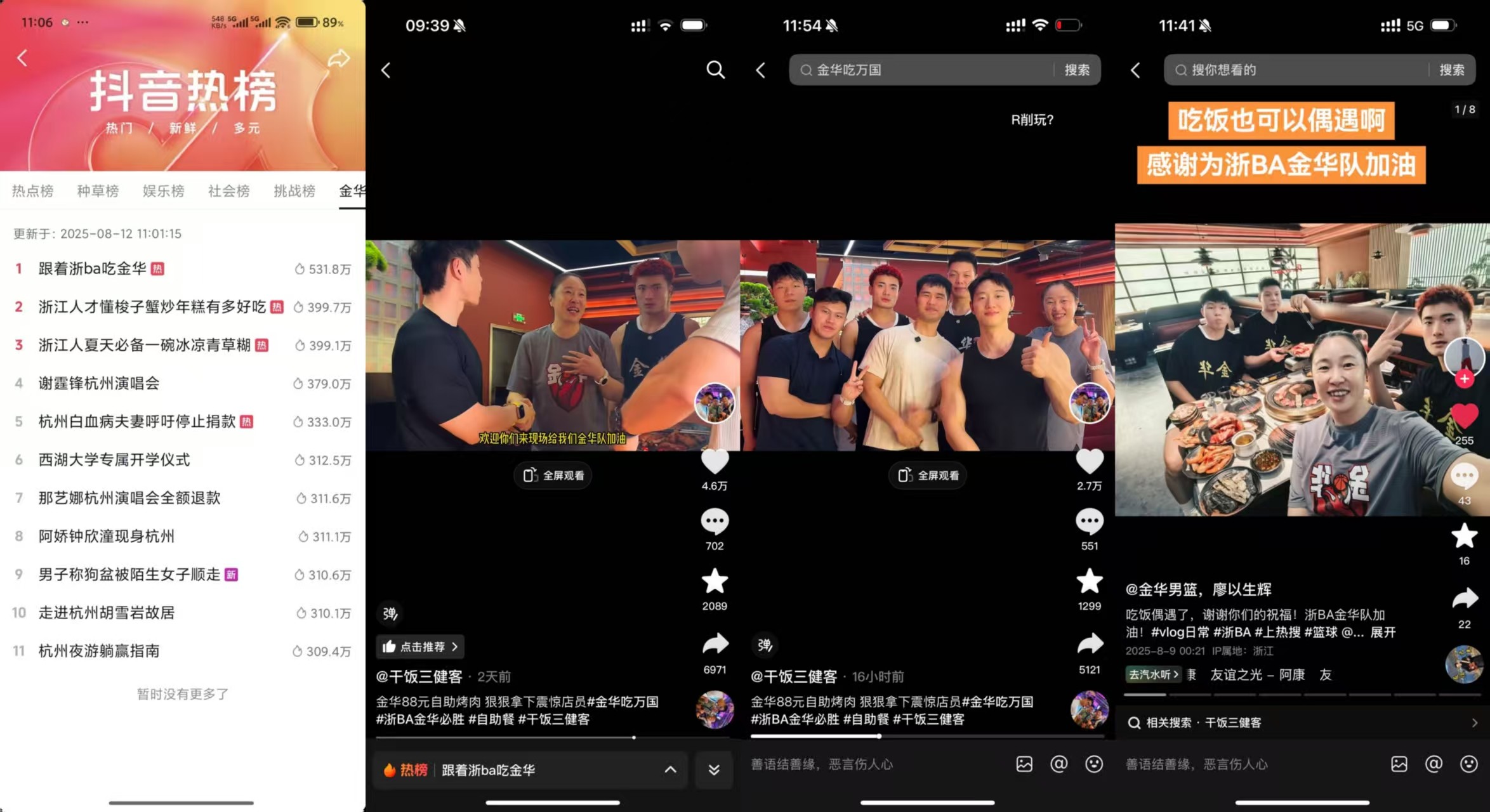1490x812 pixels.
Task: Select the 金华 tab
Action: [352, 191]
